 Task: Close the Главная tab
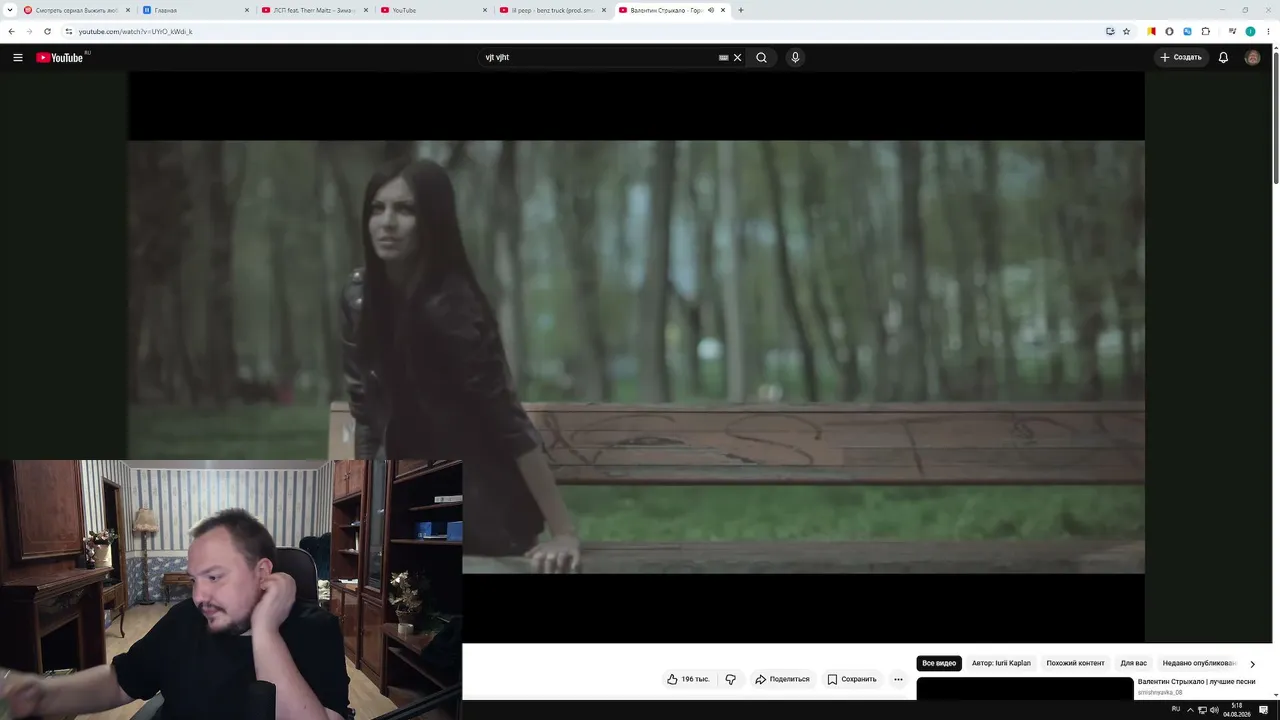(247, 10)
